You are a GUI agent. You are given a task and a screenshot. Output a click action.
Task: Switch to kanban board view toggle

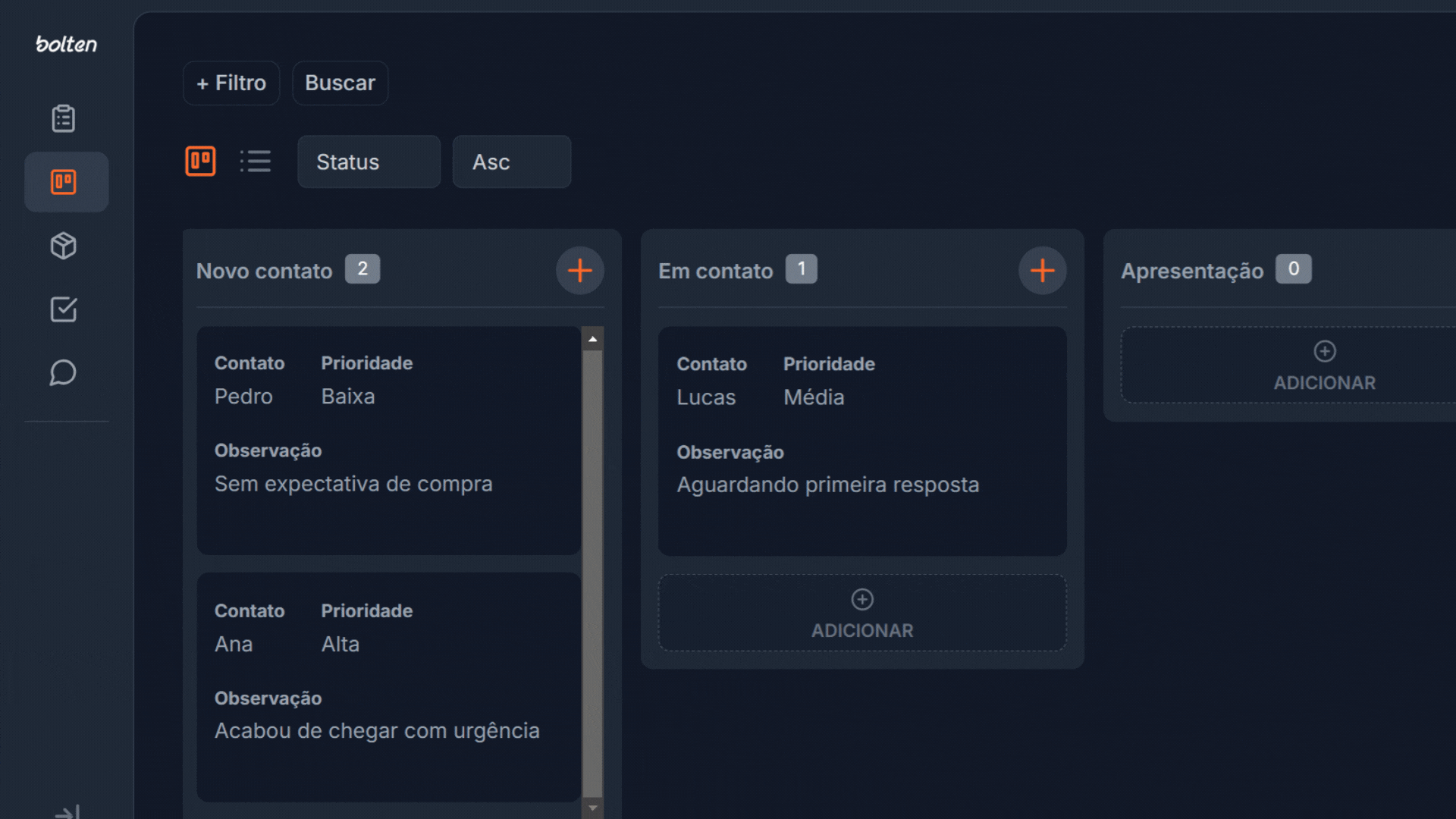(201, 161)
